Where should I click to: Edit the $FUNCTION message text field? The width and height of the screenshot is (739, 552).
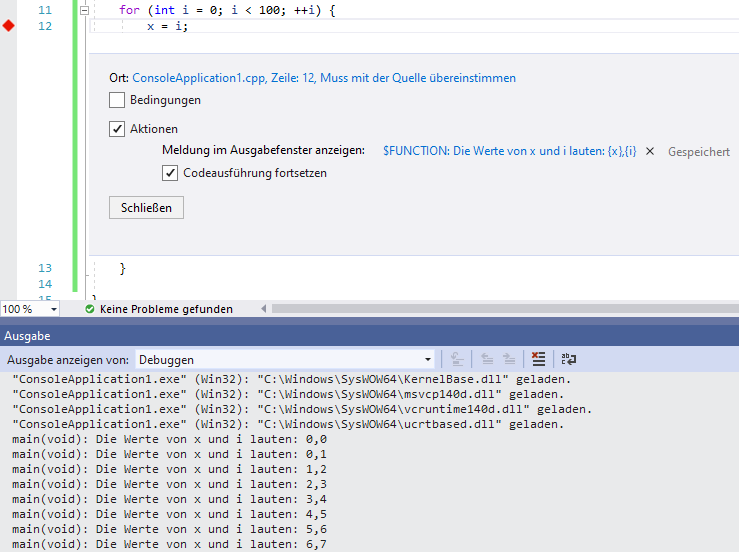point(509,151)
